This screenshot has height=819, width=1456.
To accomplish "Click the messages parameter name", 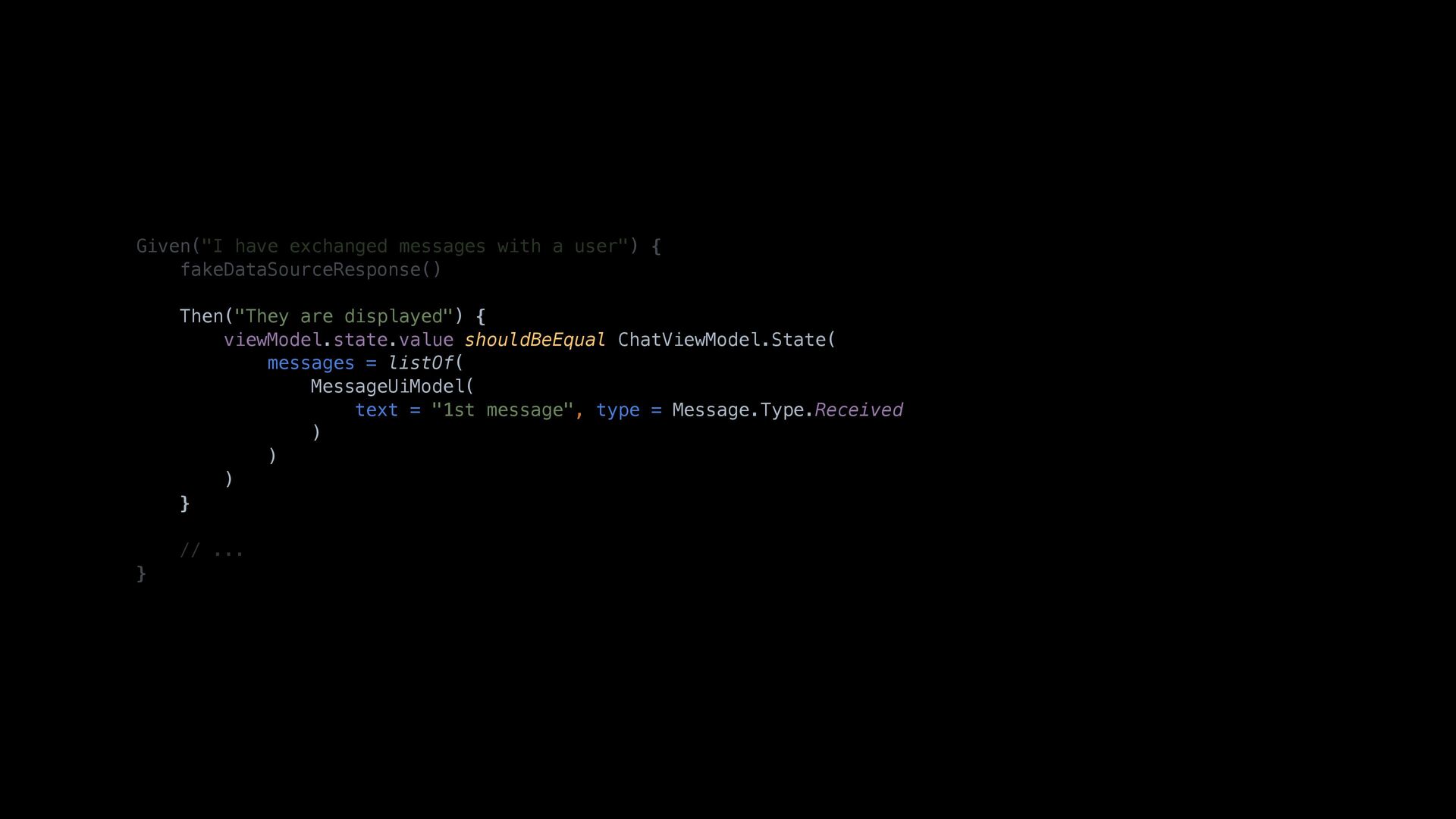I will [x=311, y=363].
